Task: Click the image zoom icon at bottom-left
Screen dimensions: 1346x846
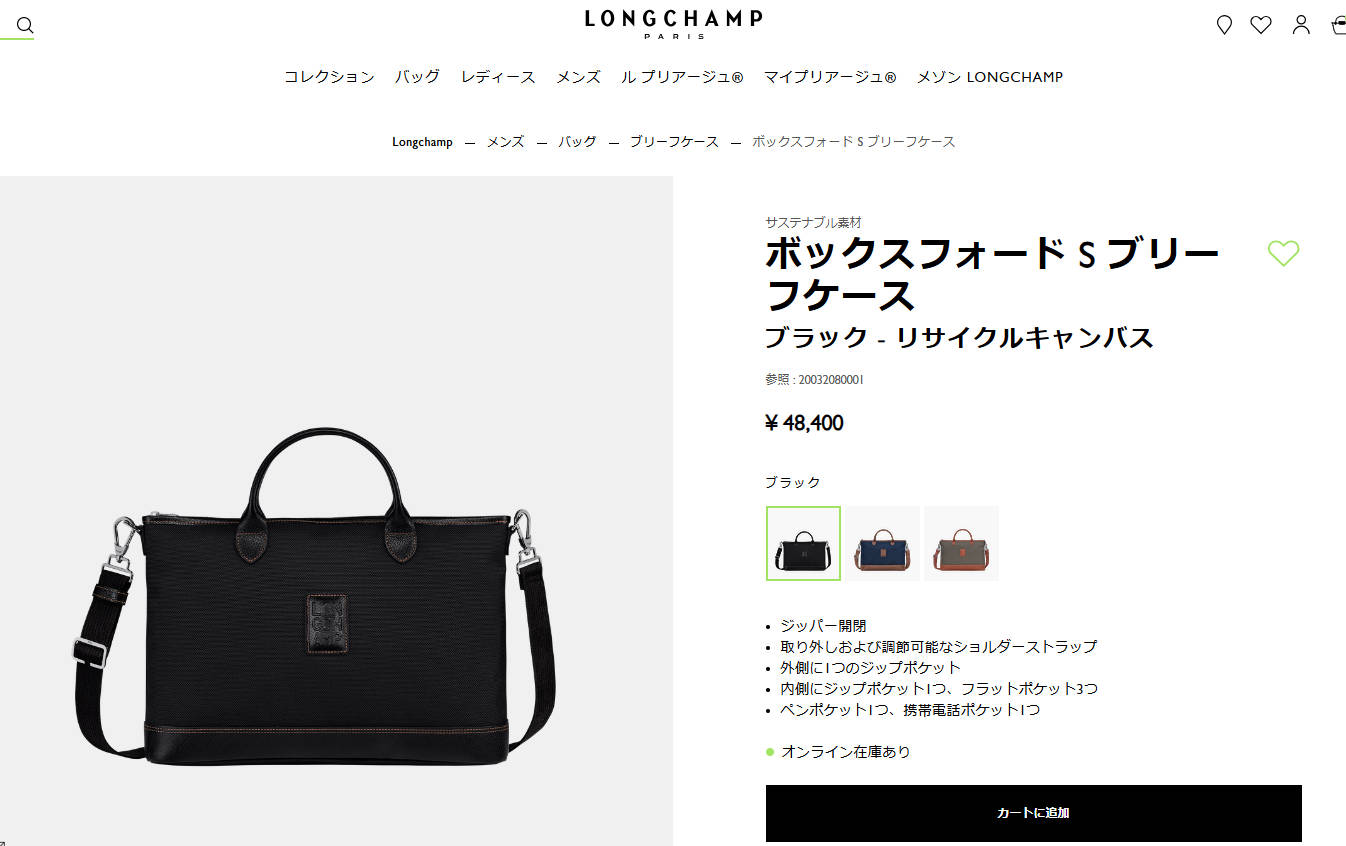Action: tap(3, 842)
